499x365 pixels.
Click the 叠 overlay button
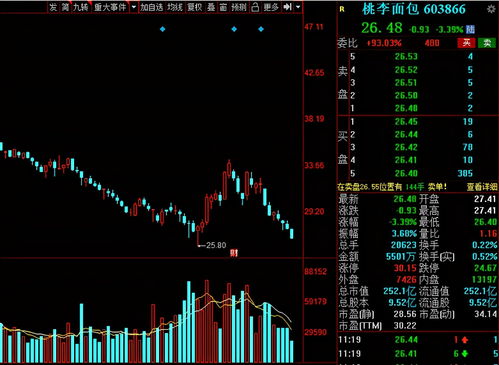211,7
